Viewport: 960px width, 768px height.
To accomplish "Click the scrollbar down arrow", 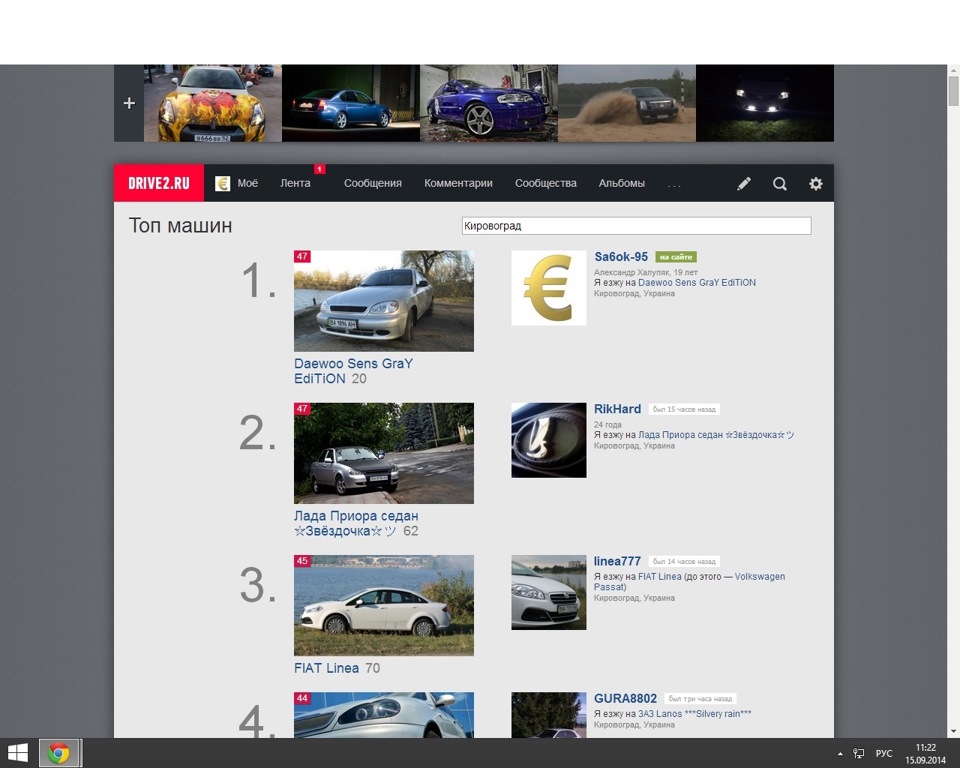I will pyautogui.click(x=953, y=732).
